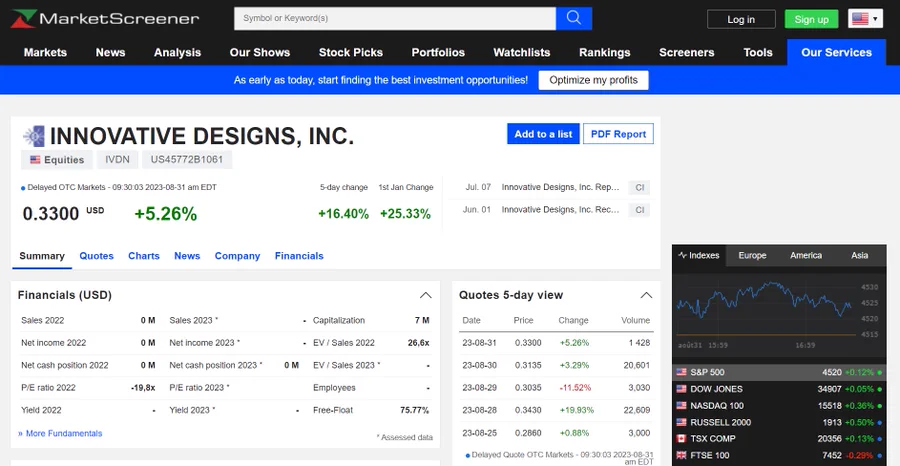Viewport: 900px width, 466px height.
Task: Click the 23-08-31 quote date cell
Action: point(479,343)
